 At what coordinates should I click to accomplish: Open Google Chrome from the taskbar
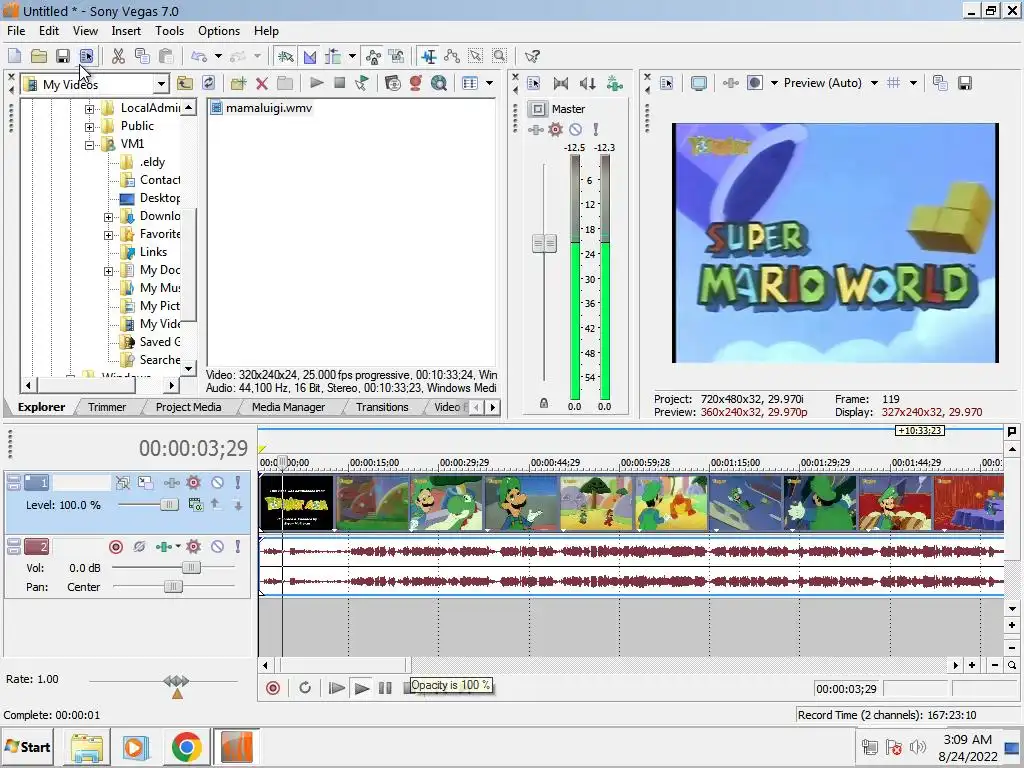(186, 747)
